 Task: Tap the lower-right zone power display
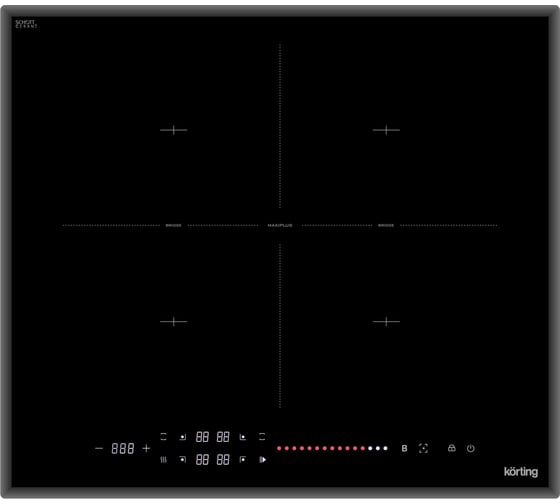coord(223,460)
